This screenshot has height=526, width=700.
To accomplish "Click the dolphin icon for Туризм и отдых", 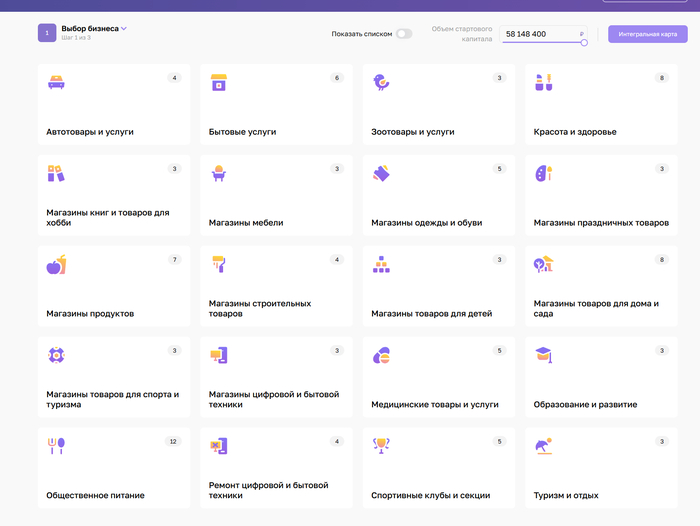I will click(x=543, y=445).
